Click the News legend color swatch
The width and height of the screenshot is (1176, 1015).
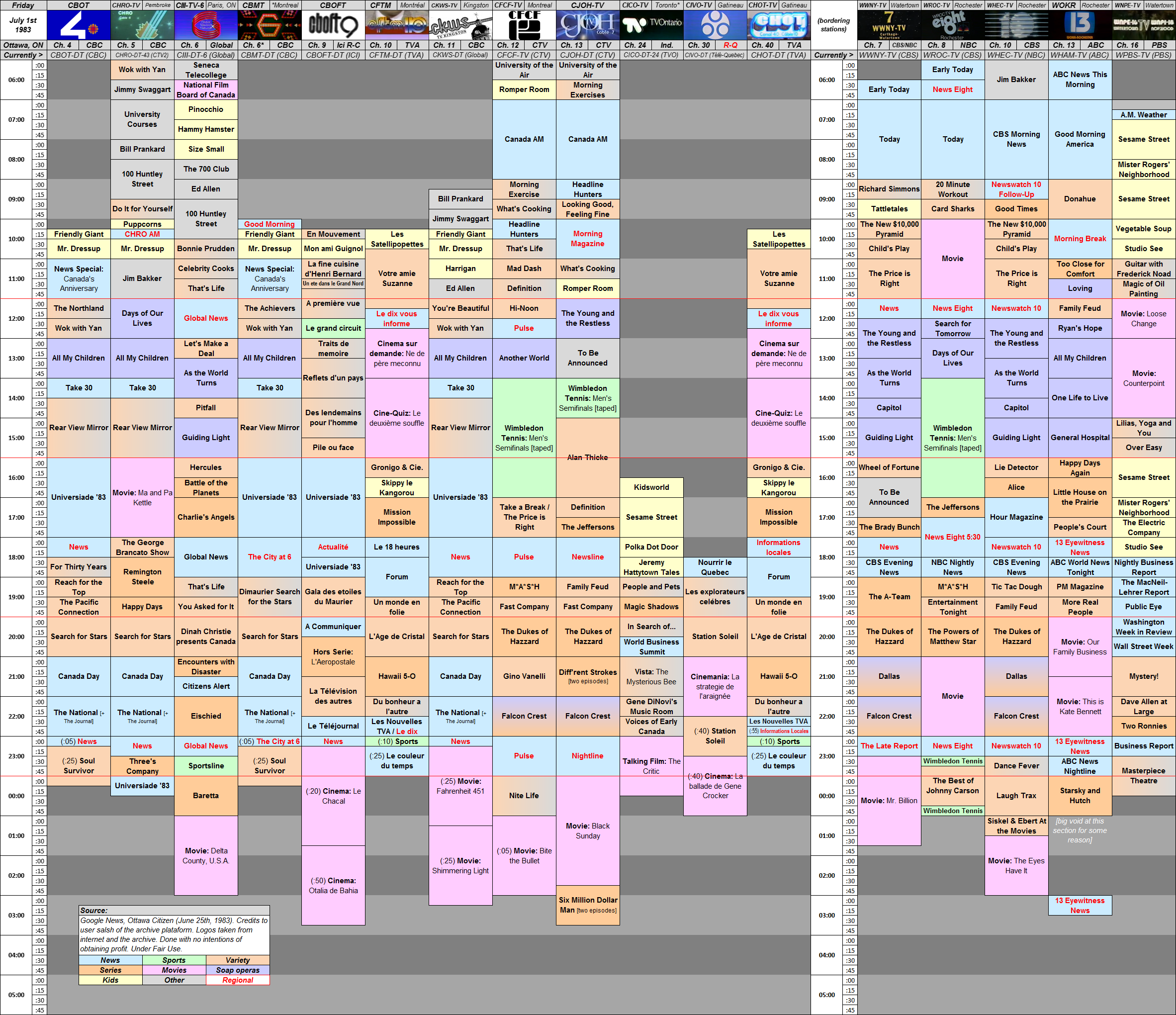pyautogui.click(x=110, y=960)
